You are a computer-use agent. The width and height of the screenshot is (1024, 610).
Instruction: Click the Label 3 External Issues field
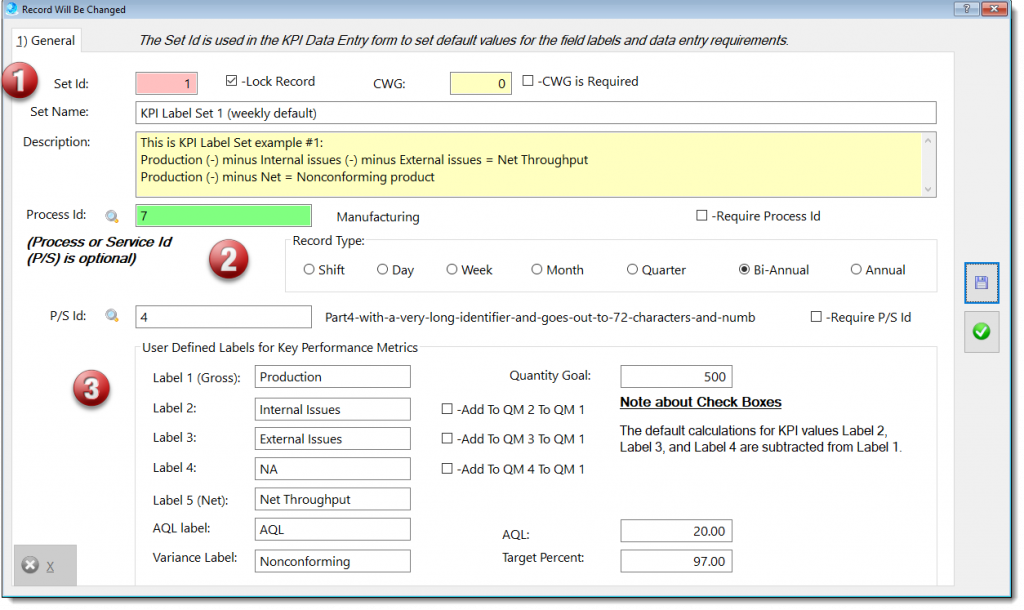click(x=332, y=439)
